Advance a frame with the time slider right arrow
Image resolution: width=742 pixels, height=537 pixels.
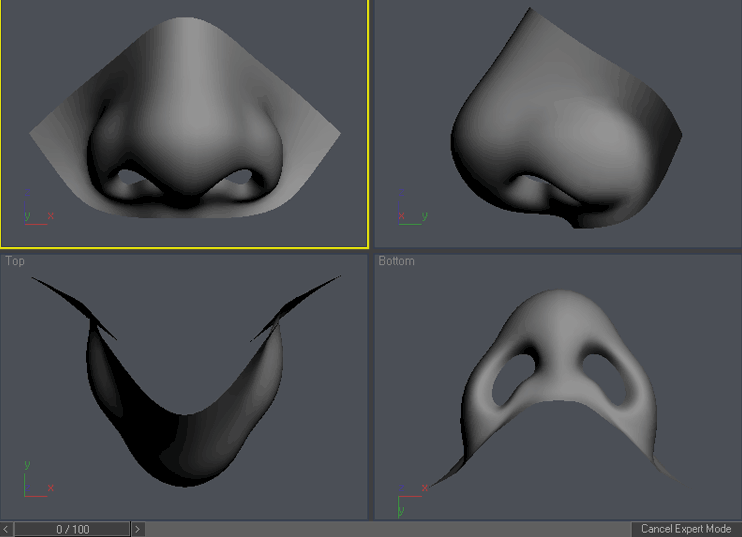tap(138, 529)
